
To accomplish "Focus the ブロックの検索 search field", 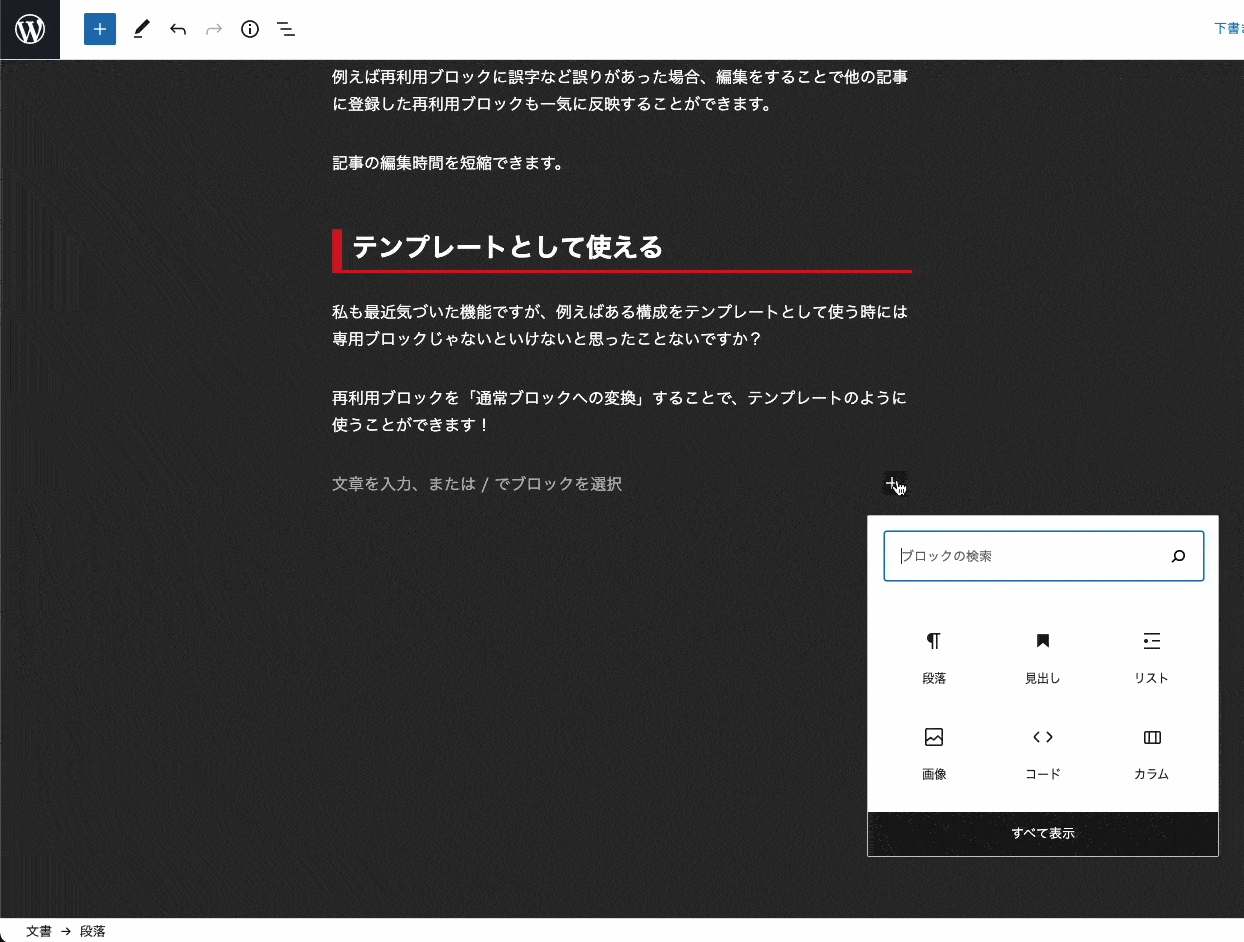I will [1030, 557].
